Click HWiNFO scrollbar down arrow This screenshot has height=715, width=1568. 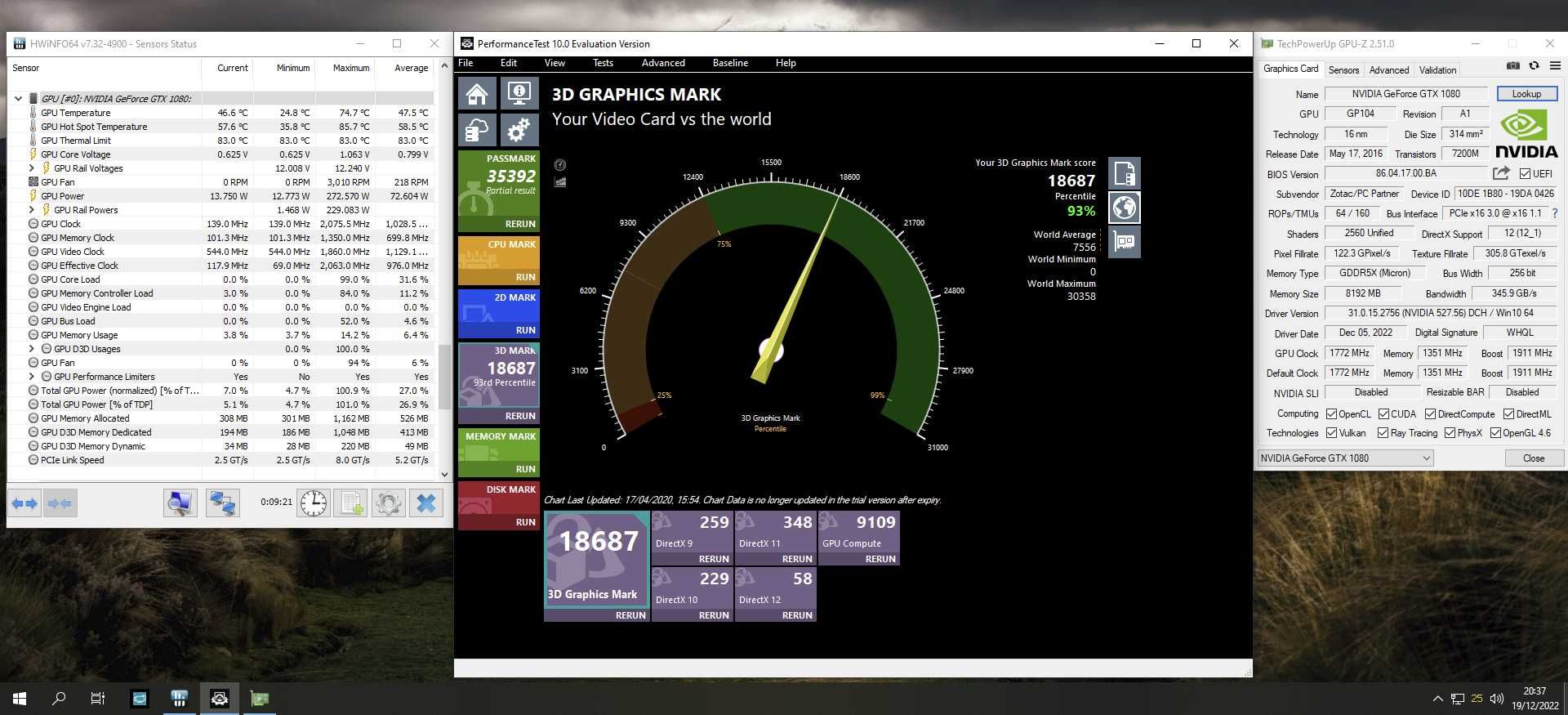[444, 474]
